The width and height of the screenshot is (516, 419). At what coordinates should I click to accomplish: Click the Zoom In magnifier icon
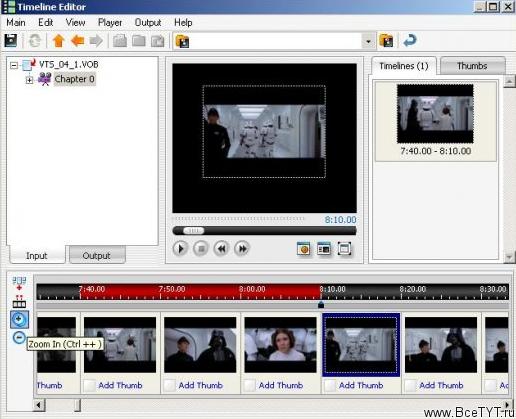tap(19, 320)
